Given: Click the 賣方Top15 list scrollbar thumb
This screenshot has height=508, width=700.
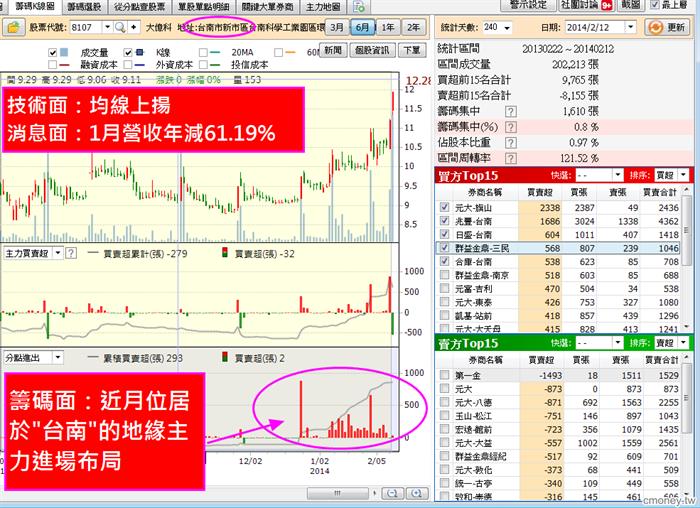Looking at the screenshot, I should [x=687, y=397].
